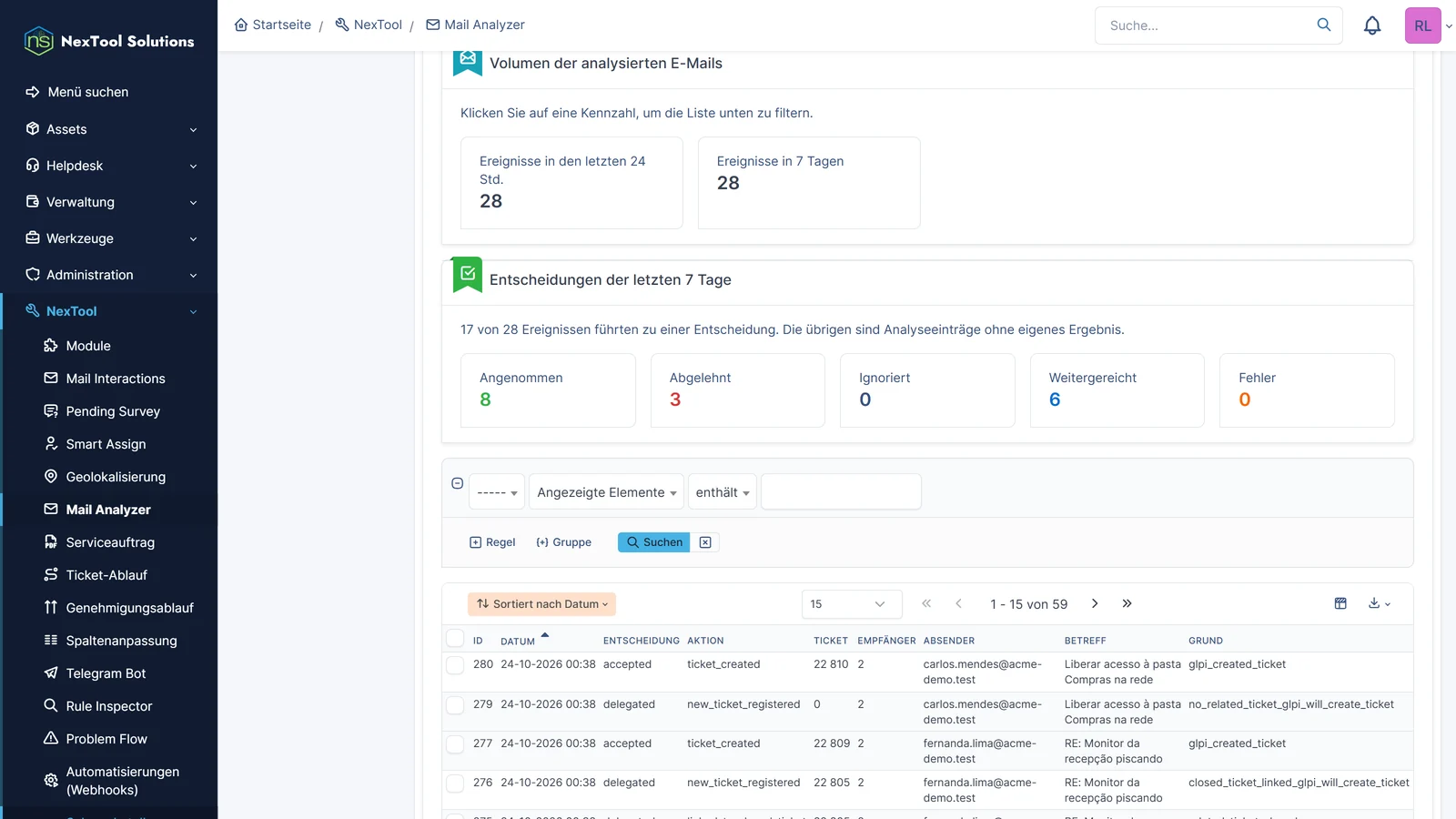The image size is (1456, 819).
Task: Jump to the first results page arrow
Action: click(926, 603)
